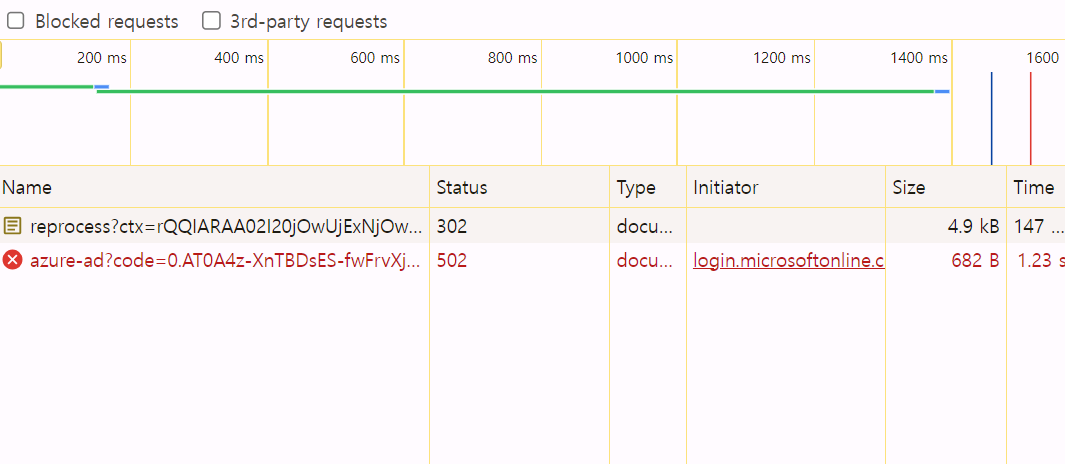Click the 1200 ms timeline label
Screen dimensions: 1065x464
coord(782,58)
